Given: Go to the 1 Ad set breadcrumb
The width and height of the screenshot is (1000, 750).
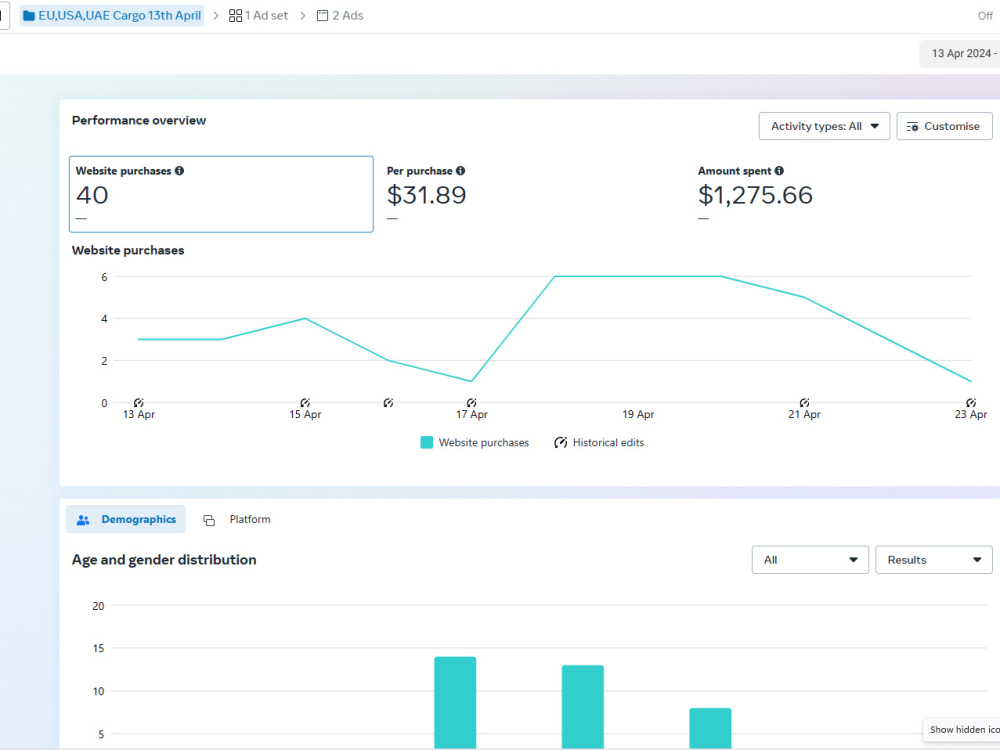Looking at the screenshot, I should [258, 15].
